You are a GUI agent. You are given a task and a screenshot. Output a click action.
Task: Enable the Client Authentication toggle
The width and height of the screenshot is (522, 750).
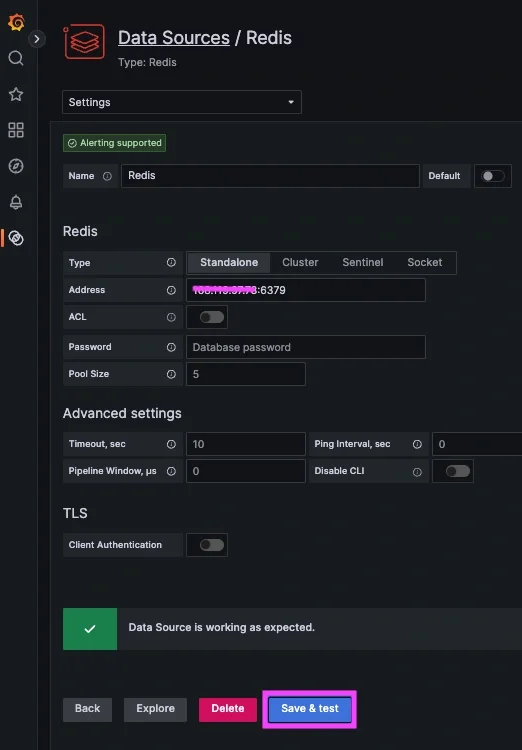coord(212,545)
